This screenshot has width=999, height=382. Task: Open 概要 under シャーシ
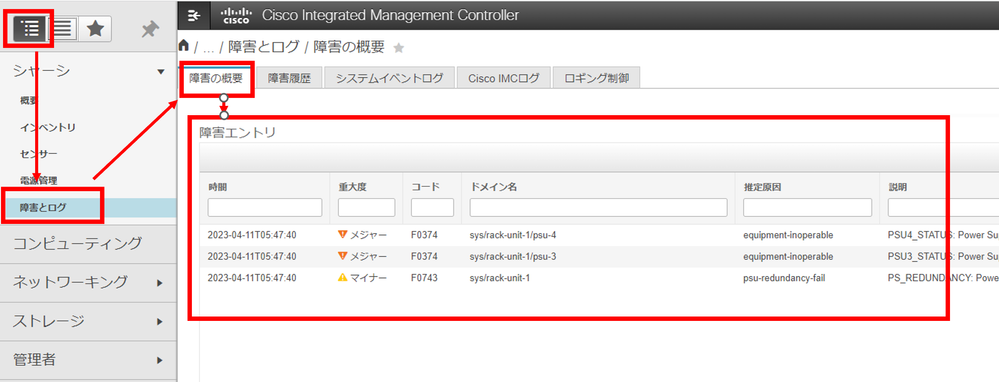click(29, 101)
